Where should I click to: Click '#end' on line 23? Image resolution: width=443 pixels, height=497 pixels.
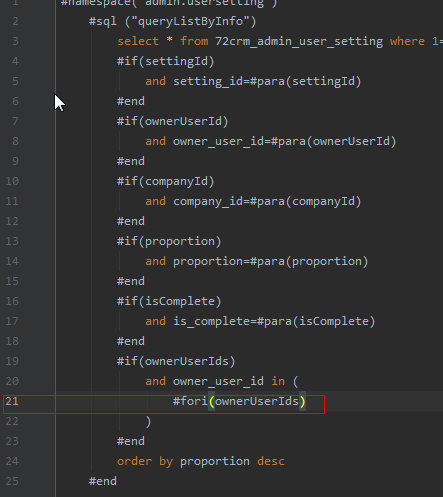coord(131,441)
